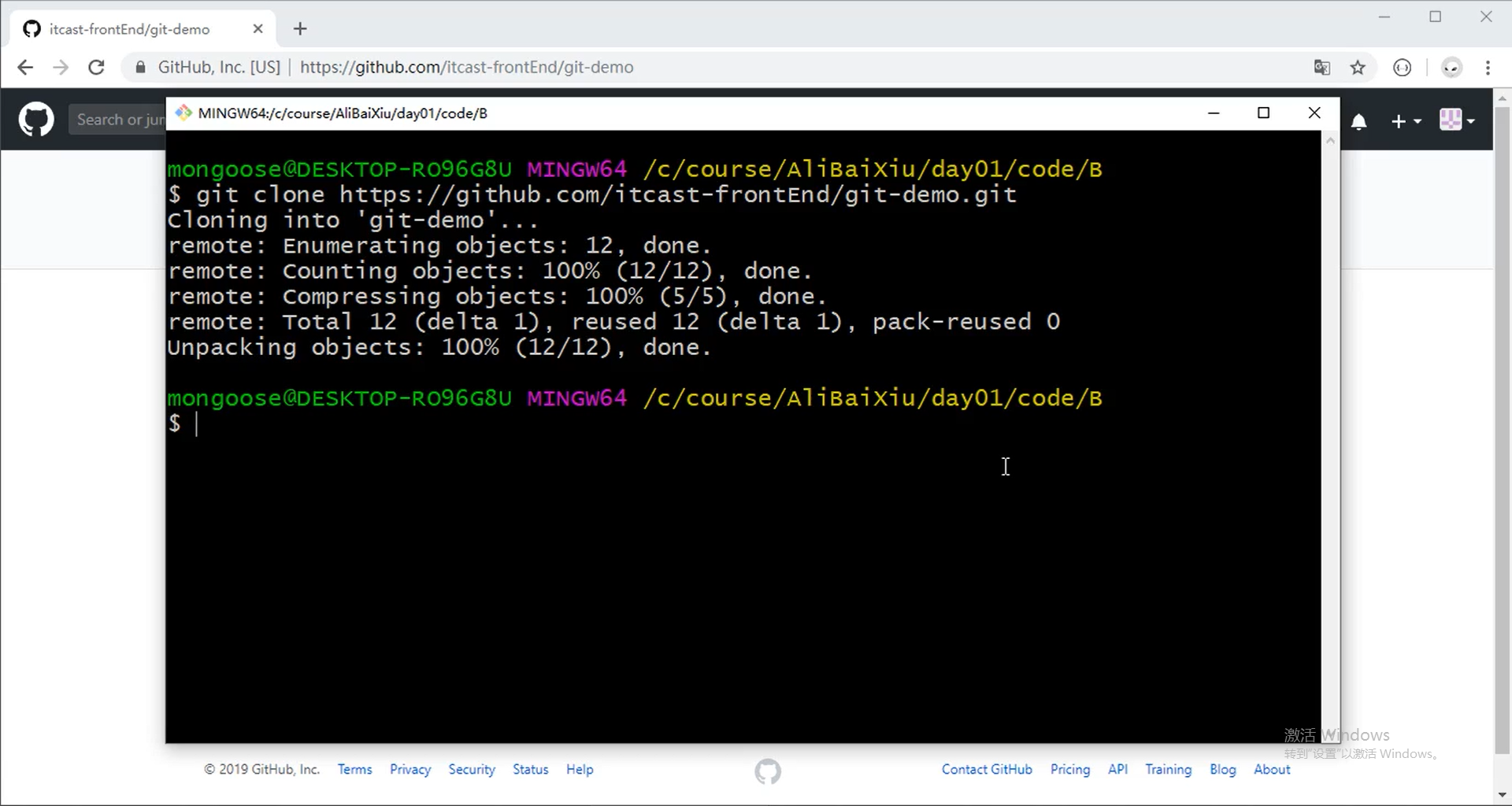Open the user avatar menu
Image resolution: width=1512 pixels, height=806 pixels.
(1457, 120)
